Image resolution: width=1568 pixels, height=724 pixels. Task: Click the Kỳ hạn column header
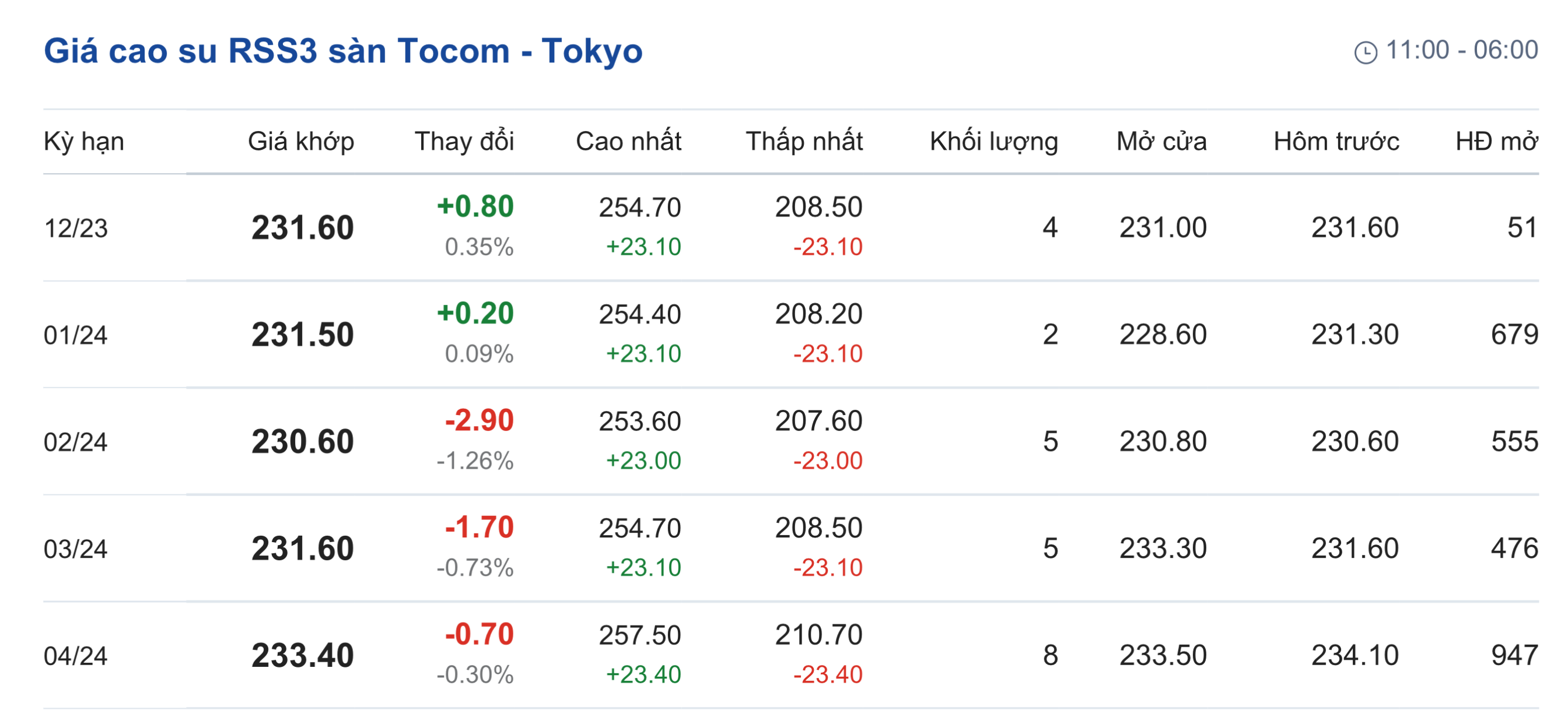pos(84,141)
